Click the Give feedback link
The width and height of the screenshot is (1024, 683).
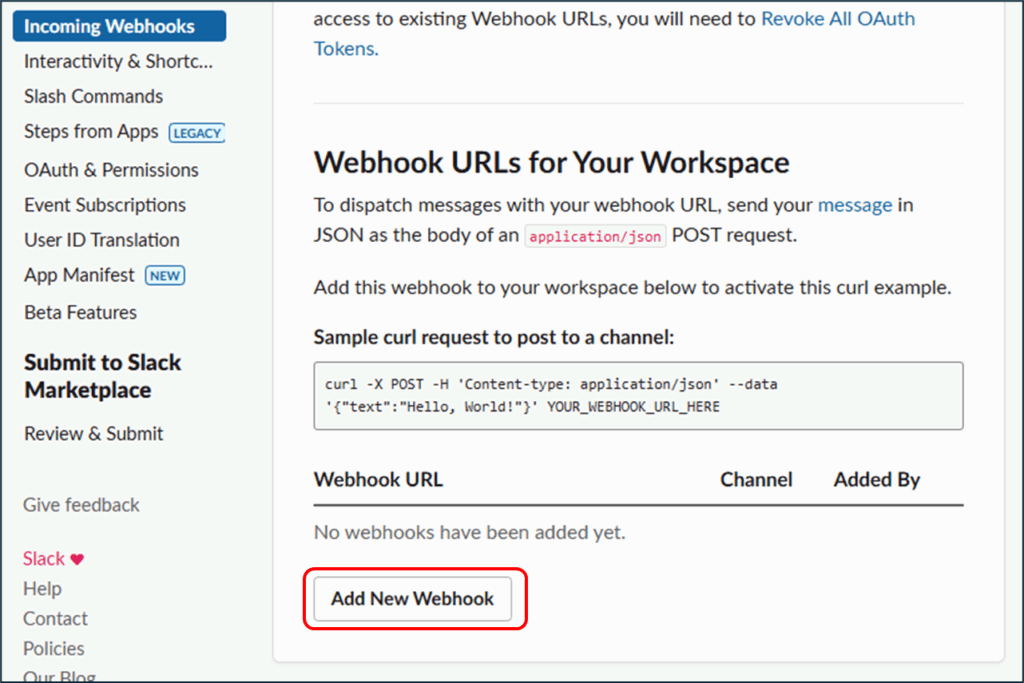click(81, 505)
